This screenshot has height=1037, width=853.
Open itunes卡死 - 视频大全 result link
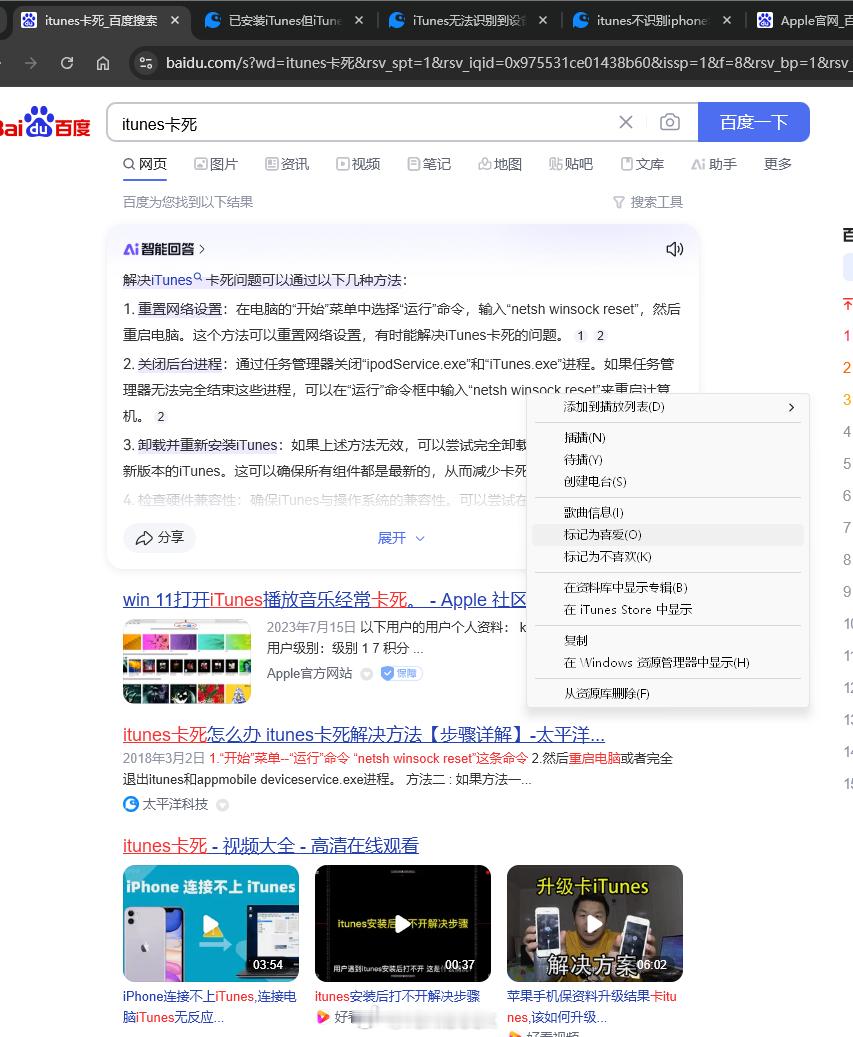270,845
